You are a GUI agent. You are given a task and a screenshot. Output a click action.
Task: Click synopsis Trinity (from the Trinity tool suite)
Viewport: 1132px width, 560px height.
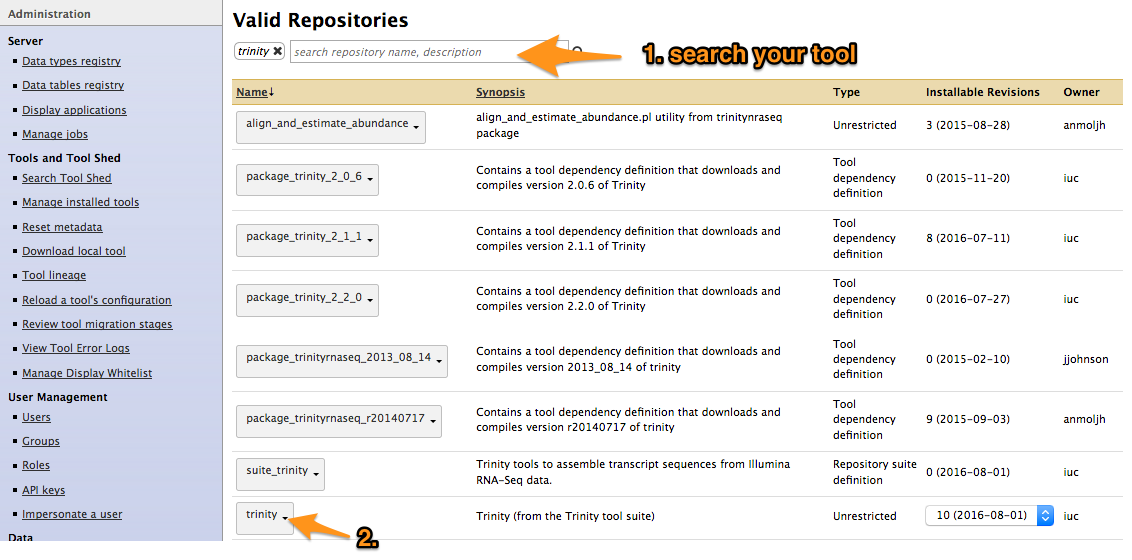[565, 516]
